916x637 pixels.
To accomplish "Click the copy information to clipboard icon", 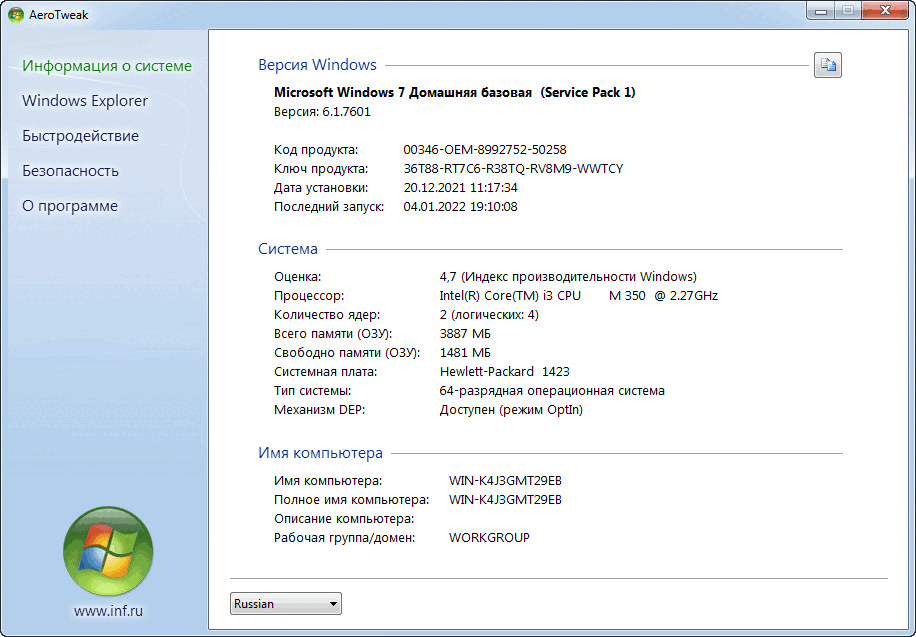I will 828,65.
